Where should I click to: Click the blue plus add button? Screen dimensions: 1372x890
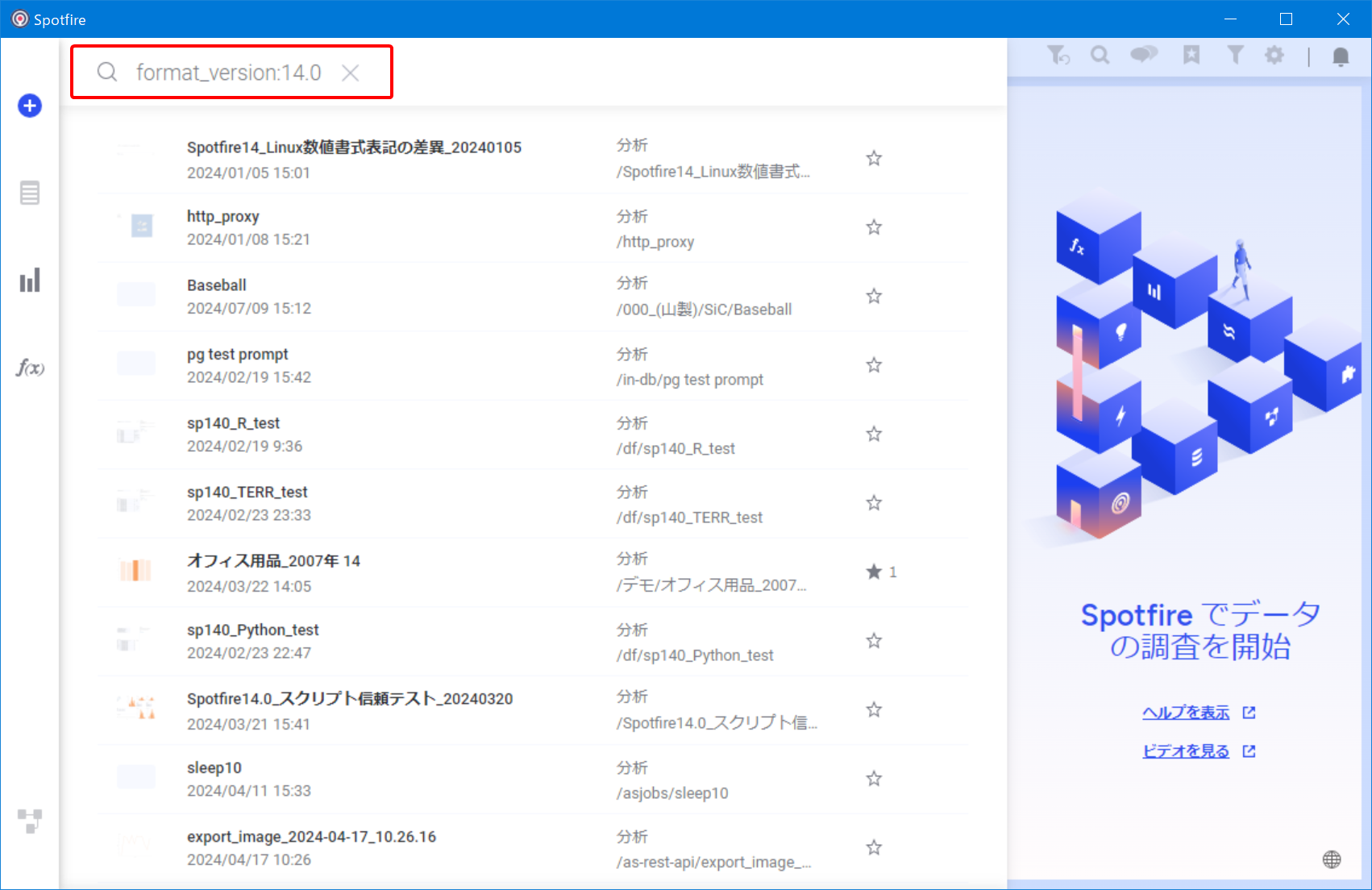point(30,106)
